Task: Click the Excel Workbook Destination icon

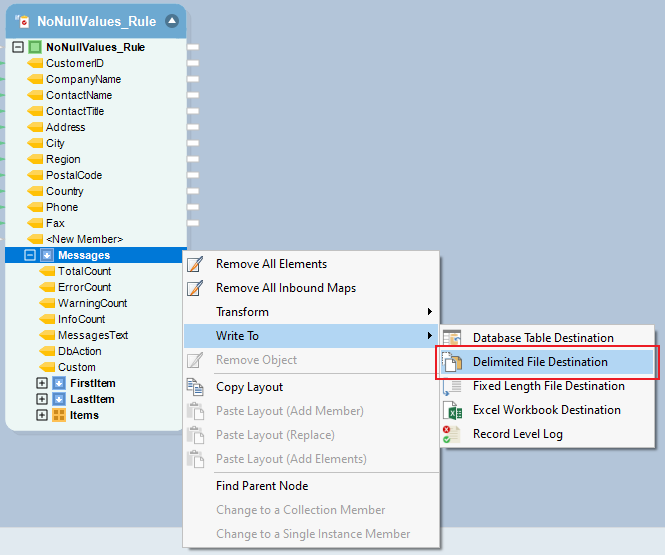Action: coord(452,410)
